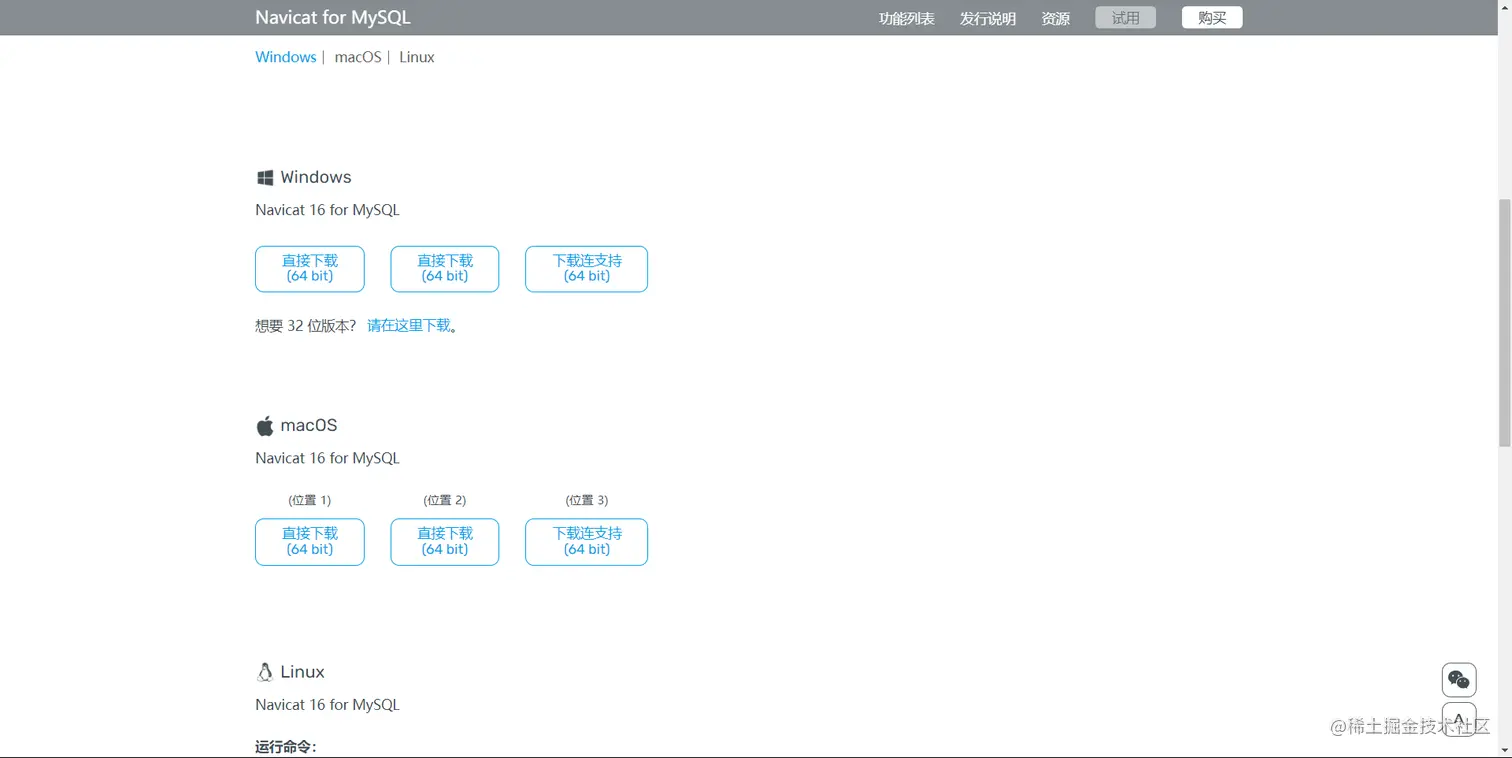Click the back-to-top arrow button

[1459, 720]
